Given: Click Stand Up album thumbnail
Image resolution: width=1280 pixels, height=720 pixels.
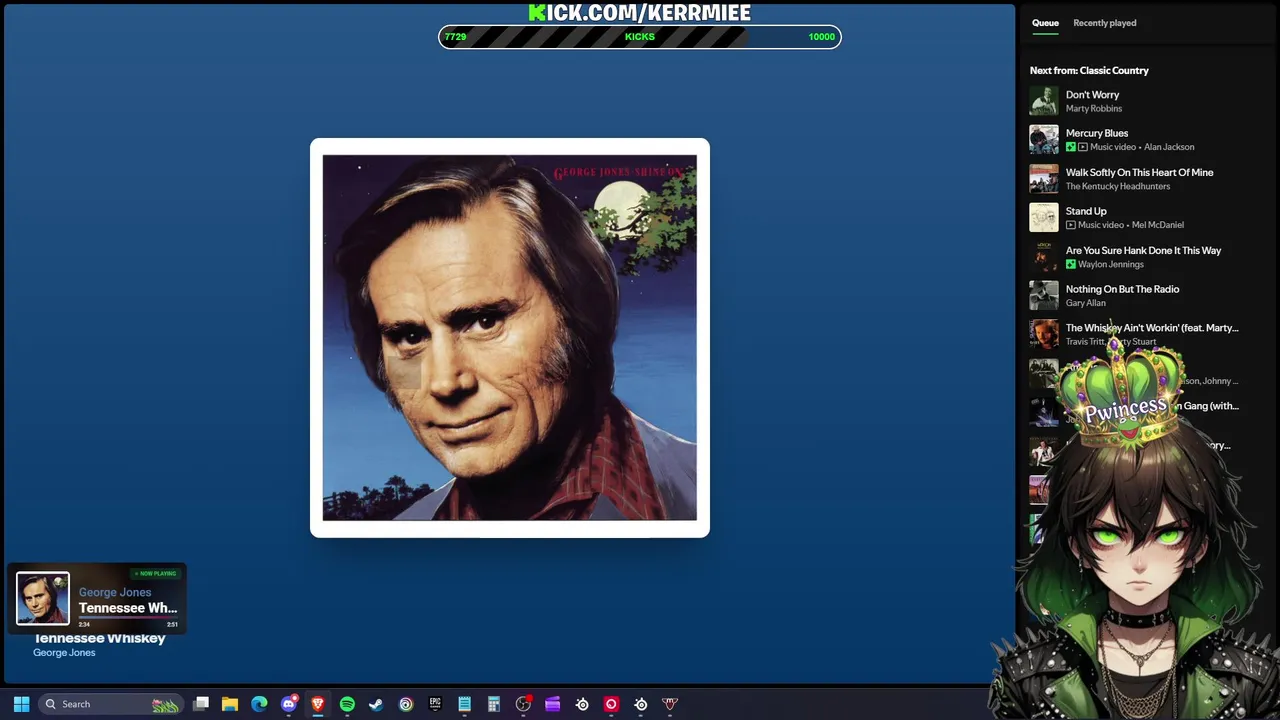Looking at the screenshot, I should [1044, 217].
